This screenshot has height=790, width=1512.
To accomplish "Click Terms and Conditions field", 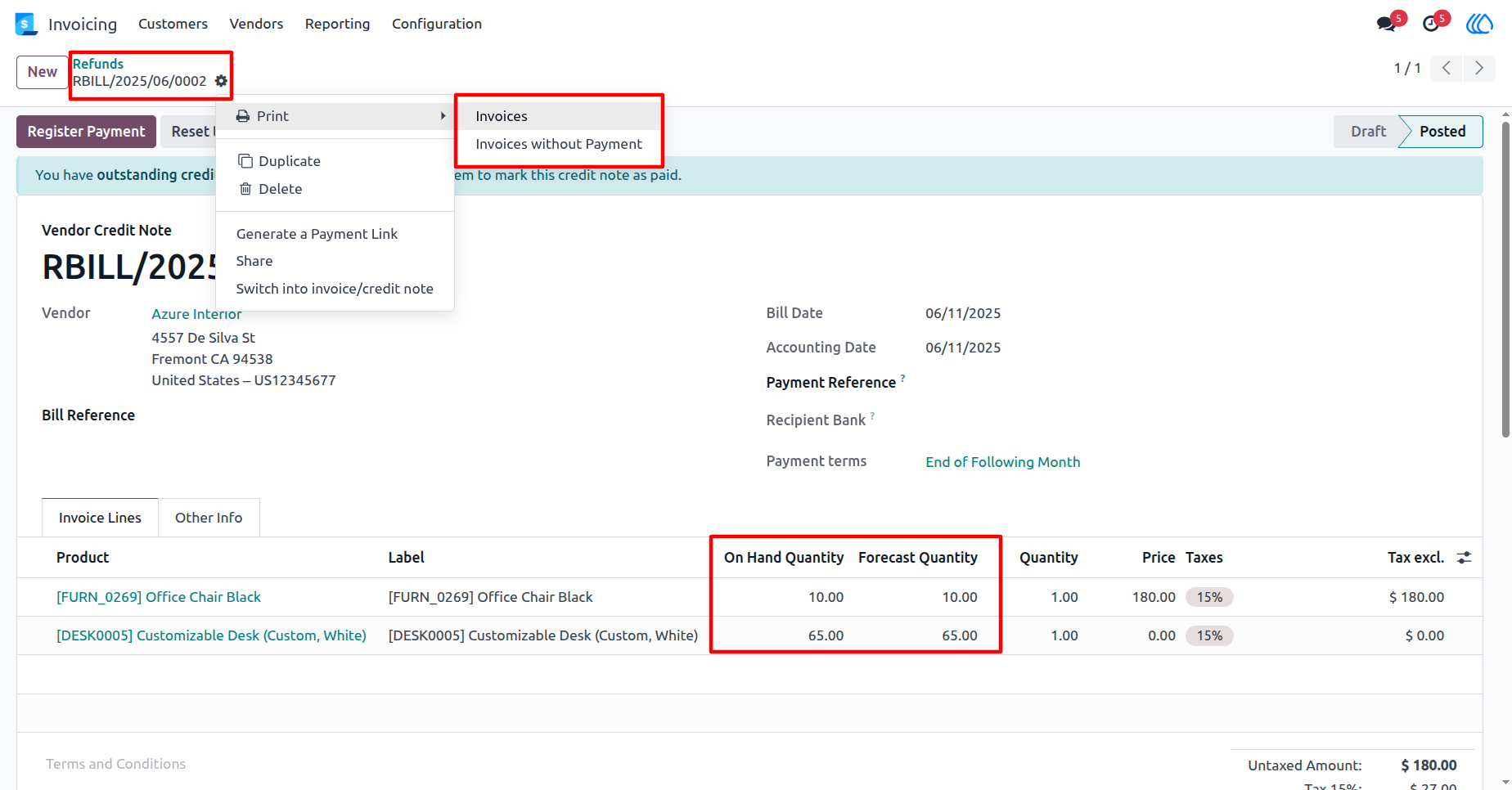I will pyautogui.click(x=115, y=764).
